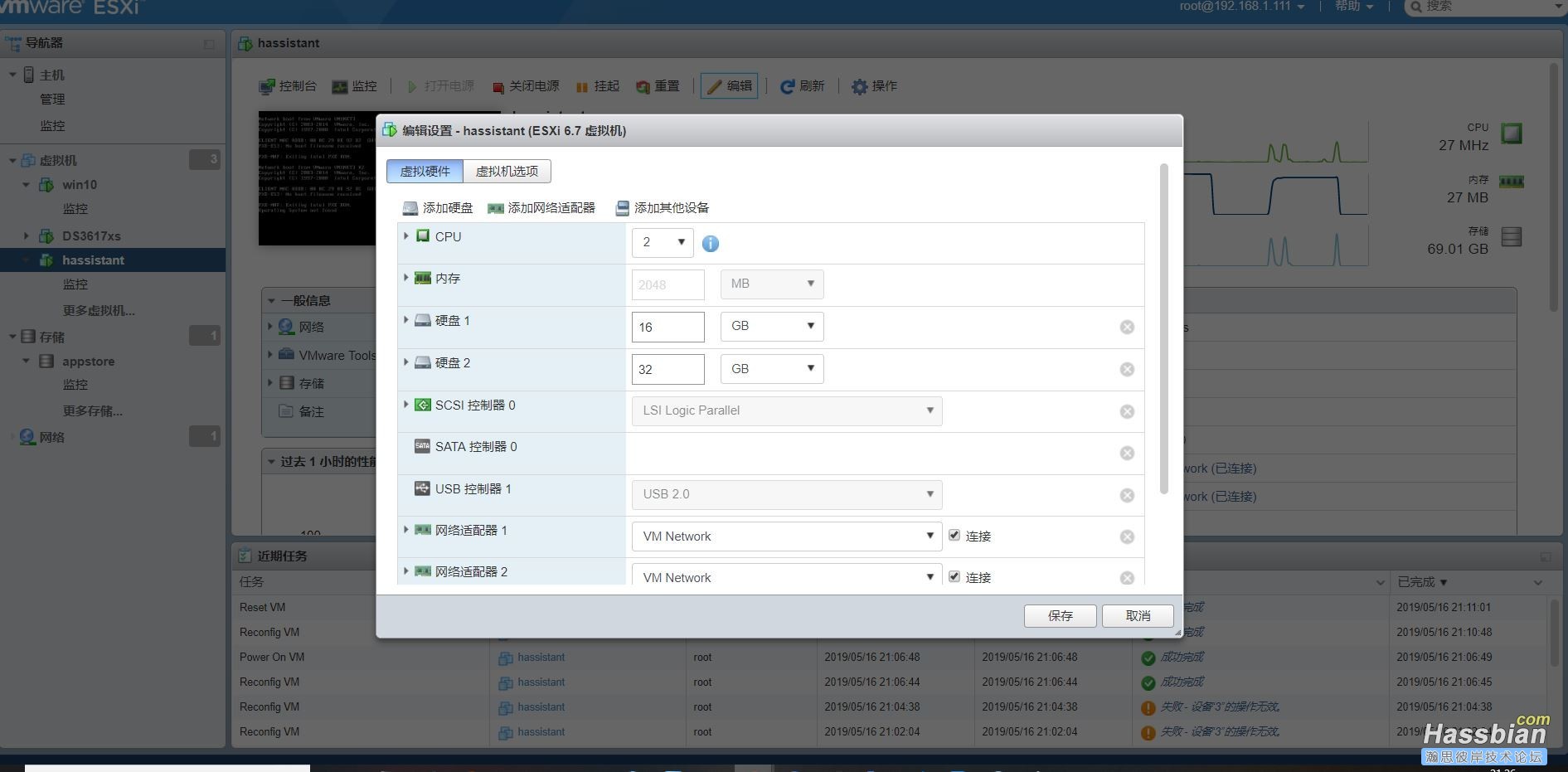Expand the SCSI 控制器 0 row
The width and height of the screenshot is (1568, 772).
tap(406, 405)
